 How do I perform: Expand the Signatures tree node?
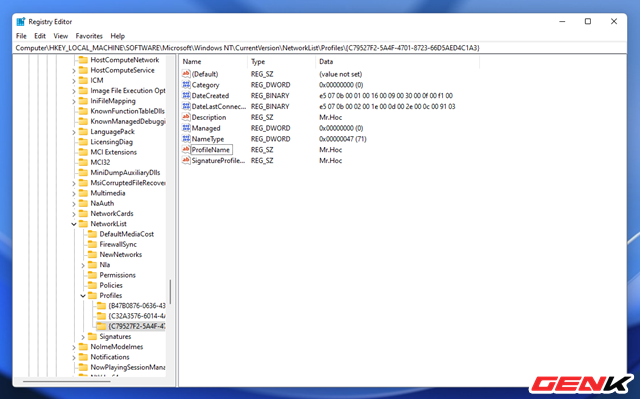click(x=83, y=337)
